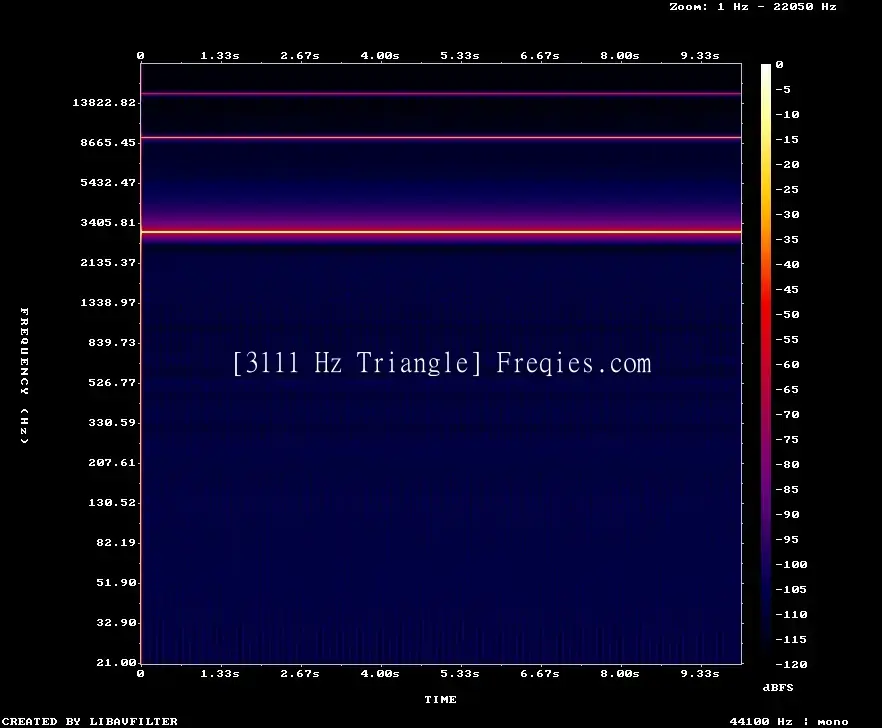Click the 1.33s label on the top time axis
Viewport: 882px width, 728px height.
(220, 55)
